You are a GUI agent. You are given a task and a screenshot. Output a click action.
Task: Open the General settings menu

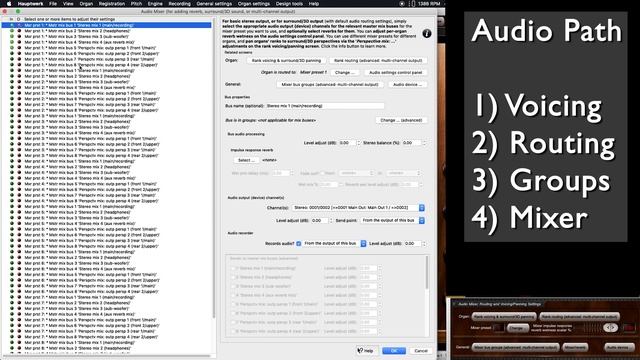pyautogui.click(x=214, y=4)
